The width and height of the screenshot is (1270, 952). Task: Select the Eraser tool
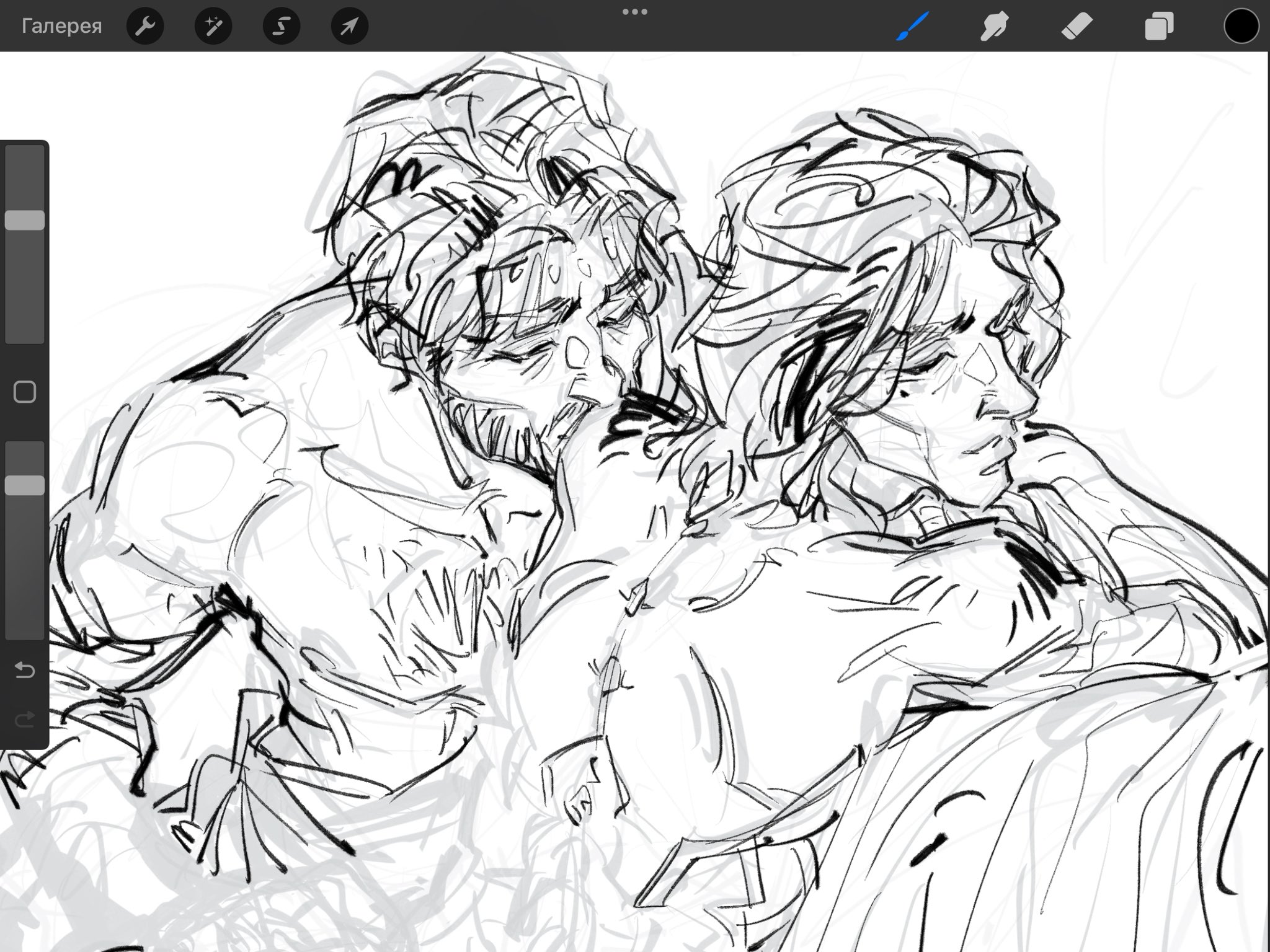click(1077, 26)
